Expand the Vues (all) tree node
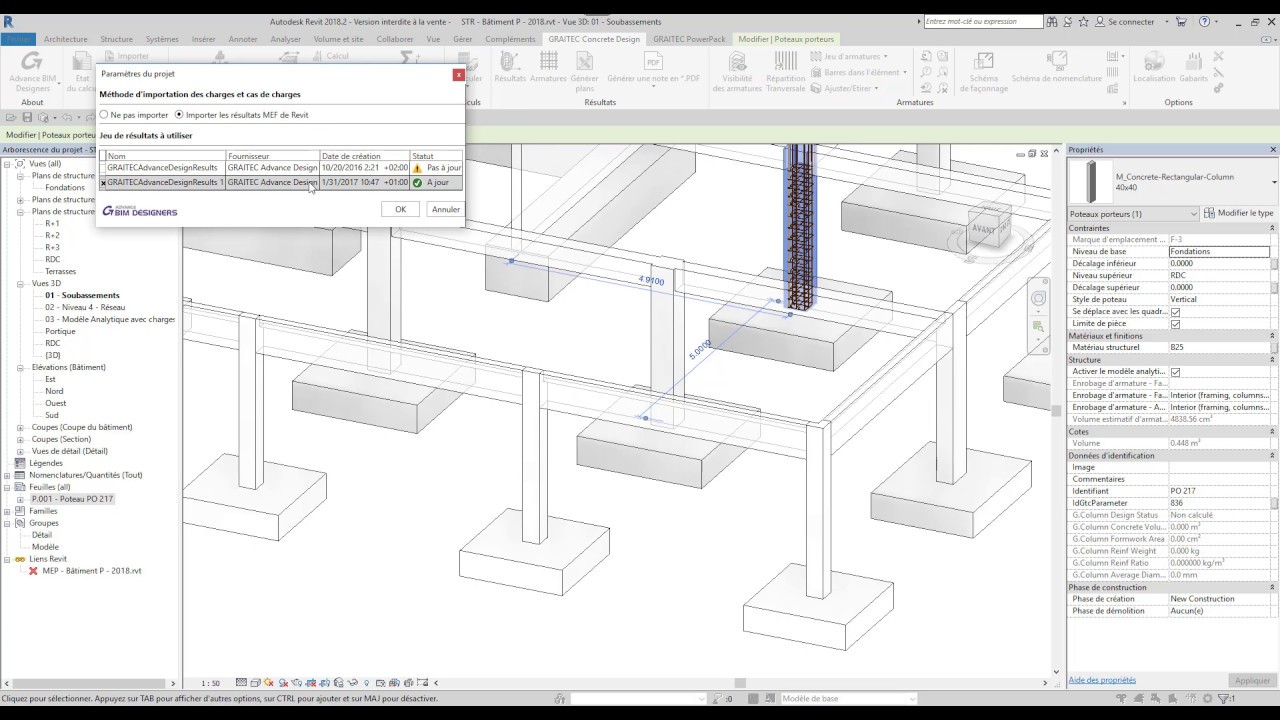The height and width of the screenshot is (720, 1280). pyautogui.click(x=8, y=164)
